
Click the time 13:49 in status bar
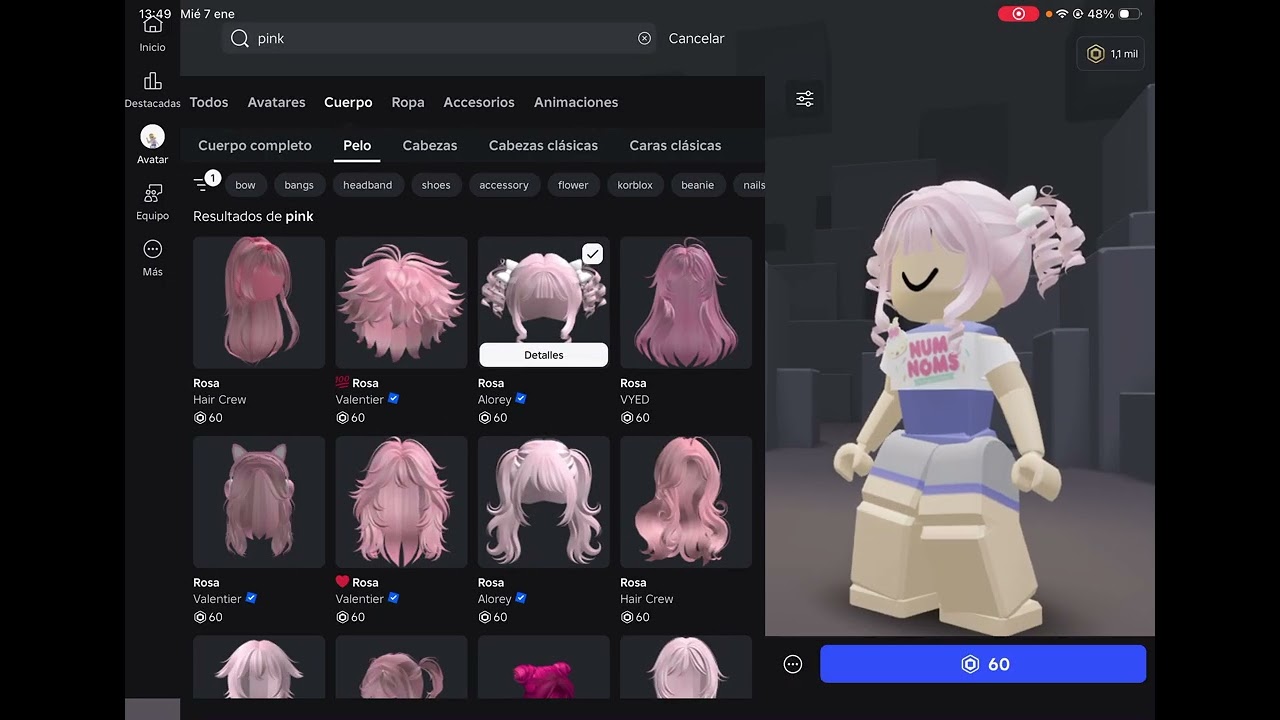(x=155, y=14)
